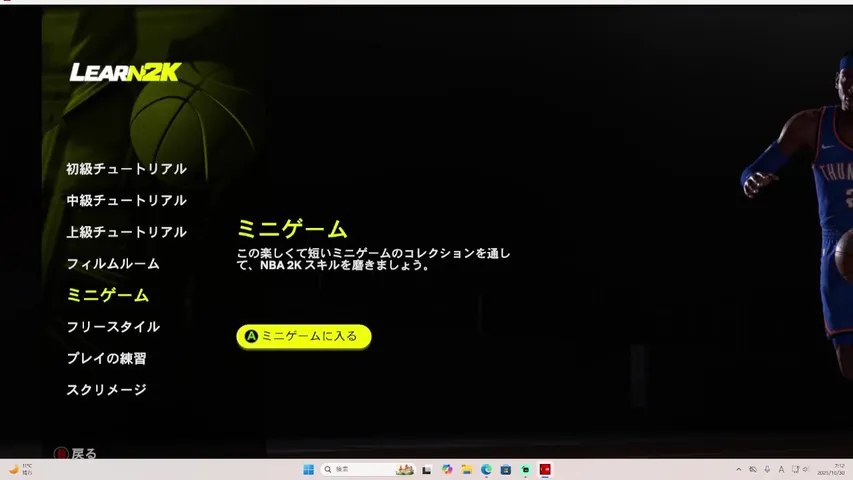Image resolution: width=853 pixels, height=480 pixels.
Task: Click the microphone tray icon
Action: tap(767, 470)
